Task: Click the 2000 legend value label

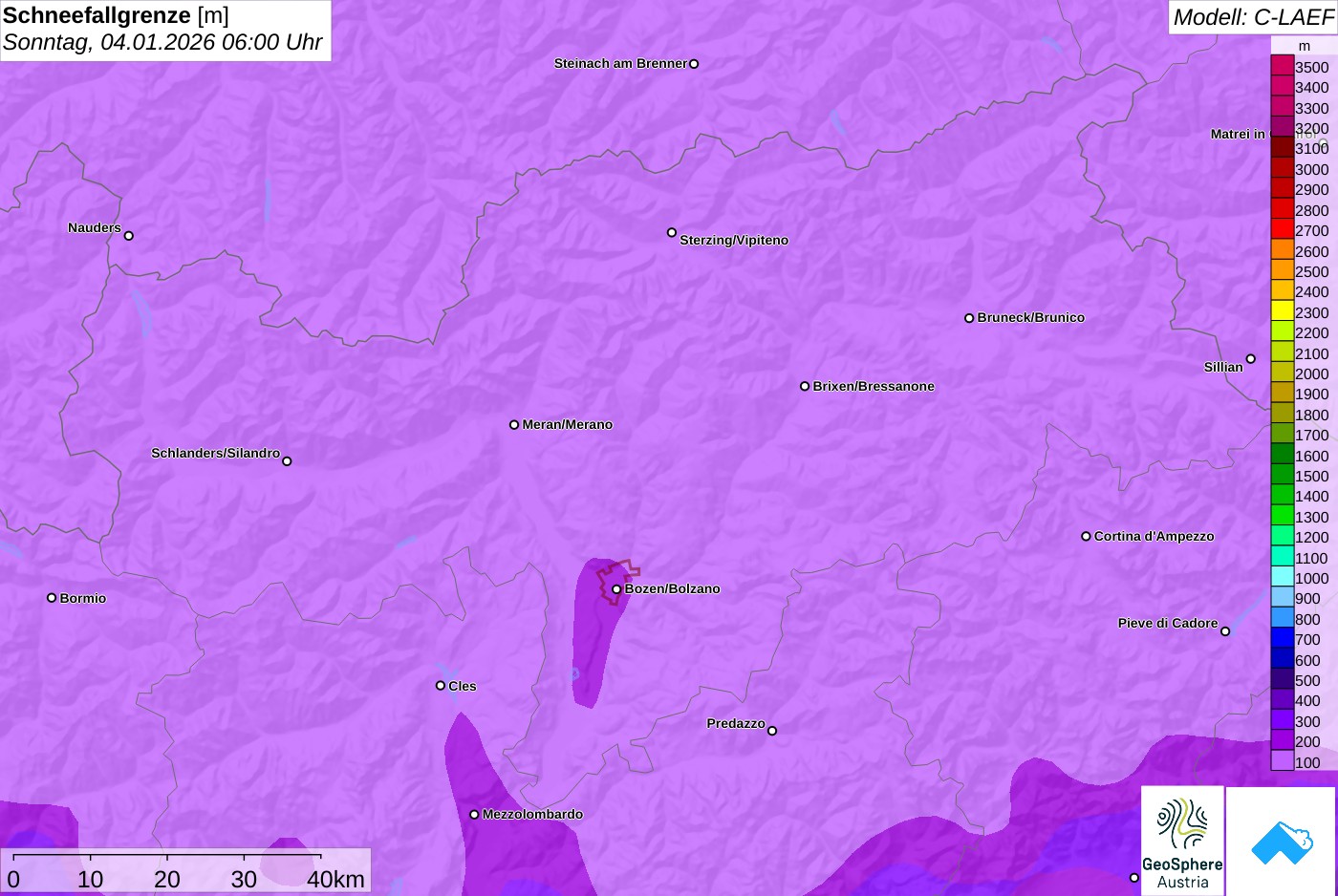Action: (x=1312, y=374)
